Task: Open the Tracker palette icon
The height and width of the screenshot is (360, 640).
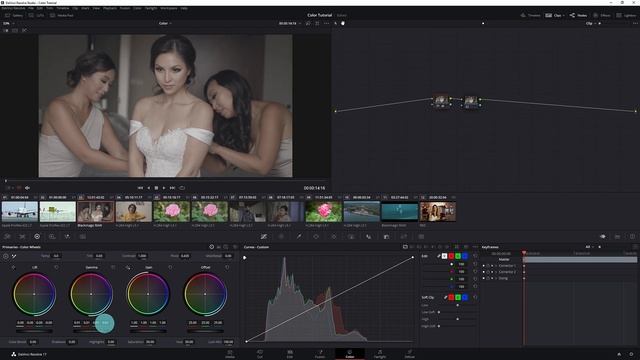Action: point(333,236)
